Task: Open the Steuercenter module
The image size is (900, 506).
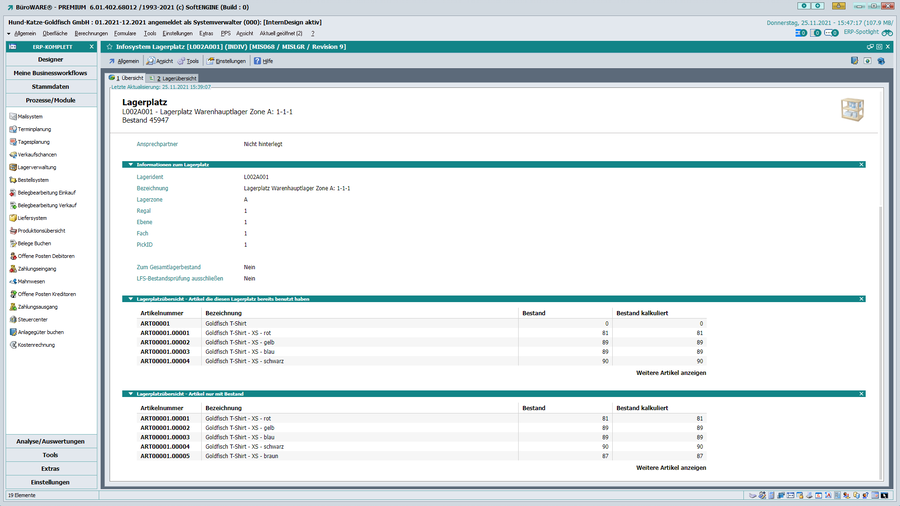Action: point(33,319)
